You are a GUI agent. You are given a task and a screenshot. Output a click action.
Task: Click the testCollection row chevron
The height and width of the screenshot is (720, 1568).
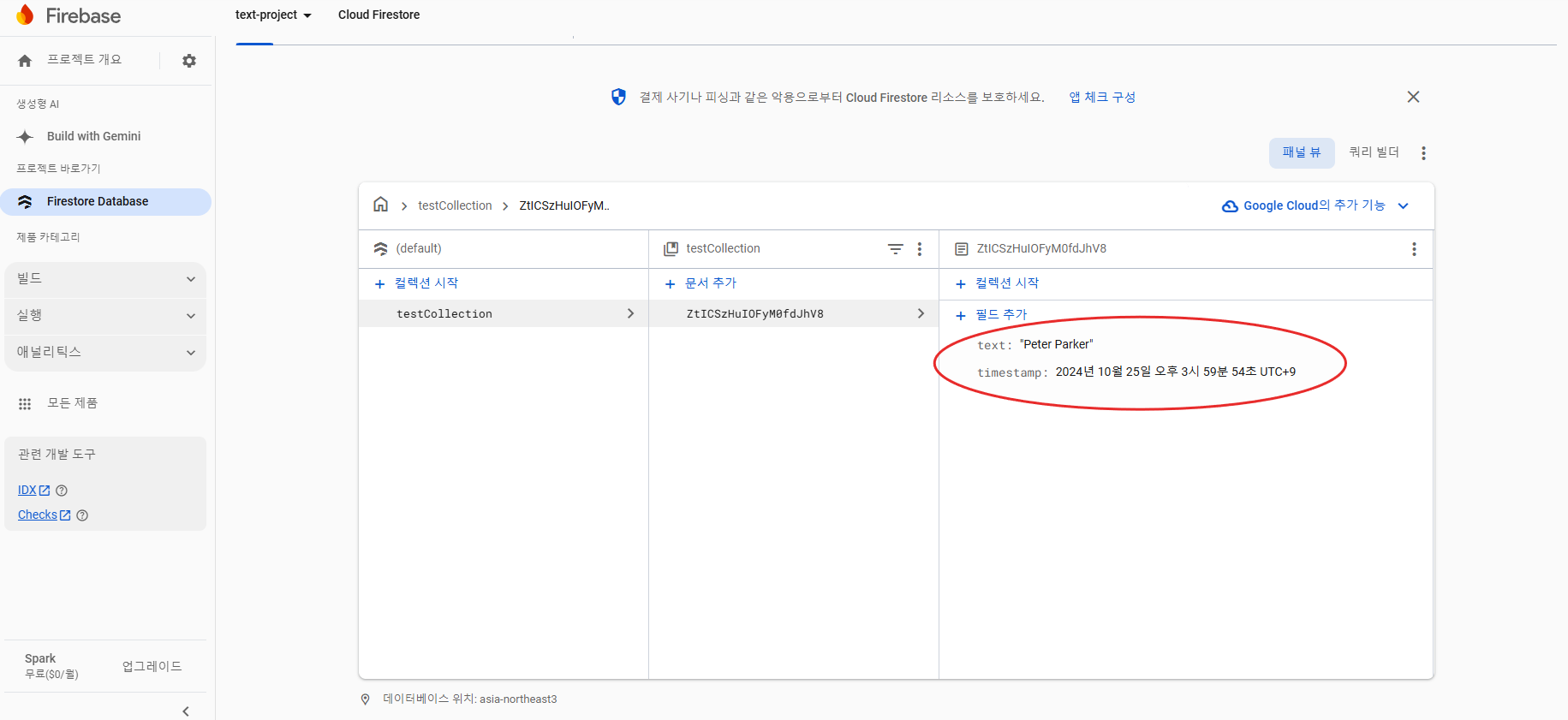[631, 314]
